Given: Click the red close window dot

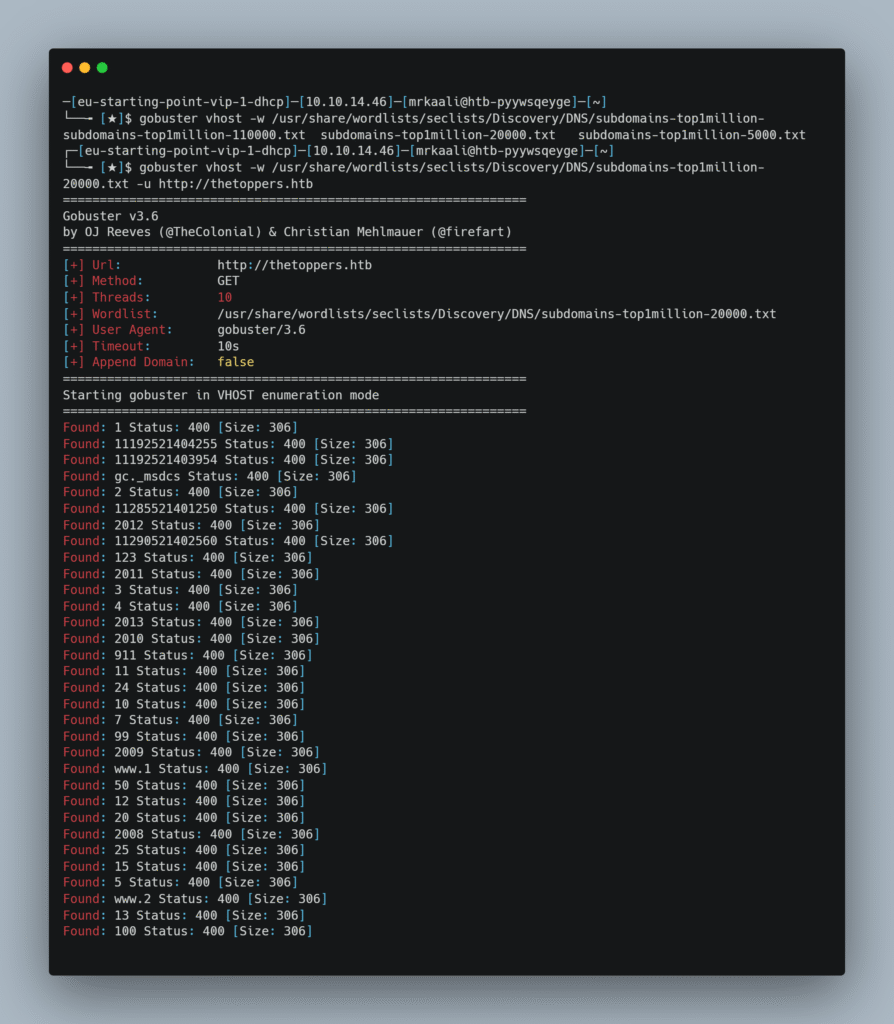Looking at the screenshot, I should (67, 68).
